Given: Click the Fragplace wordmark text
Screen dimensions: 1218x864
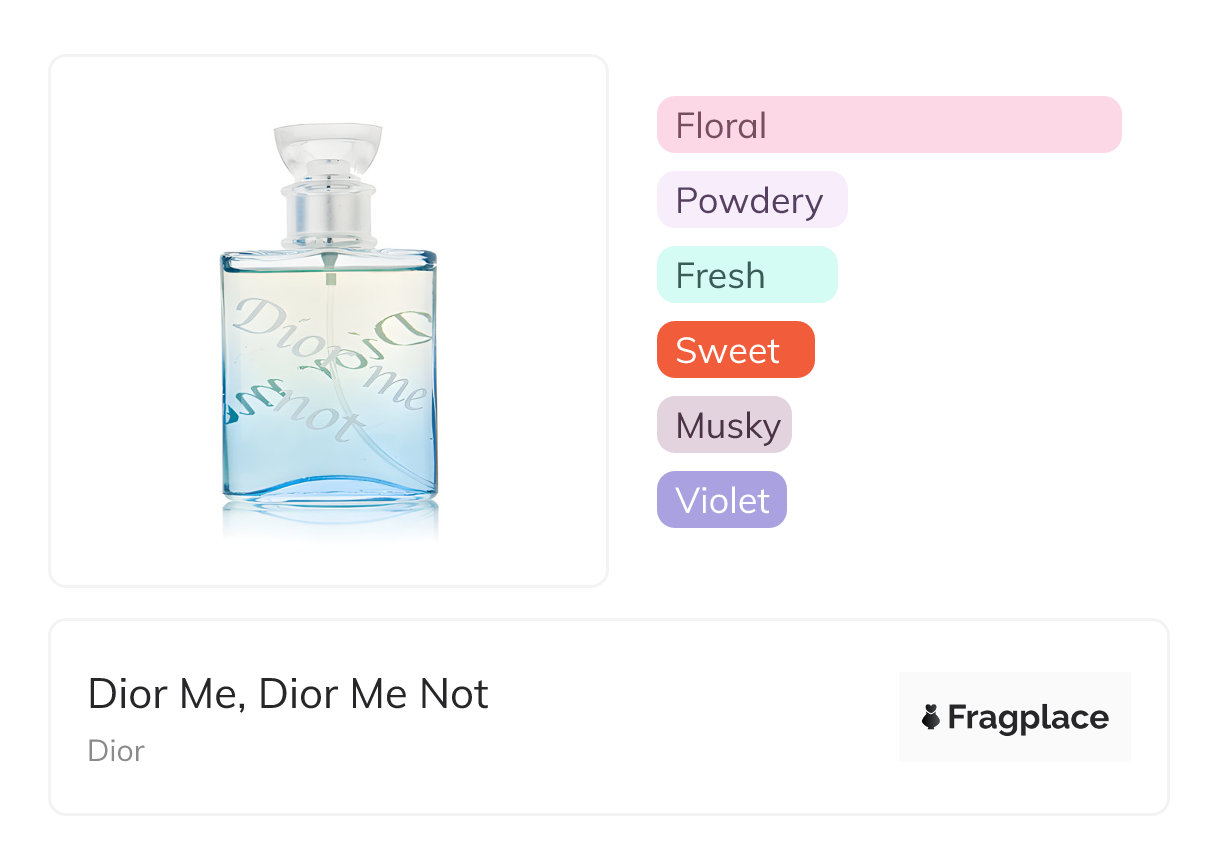Looking at the screenshot, I should pyautogui.click(x=1028, y=718).
